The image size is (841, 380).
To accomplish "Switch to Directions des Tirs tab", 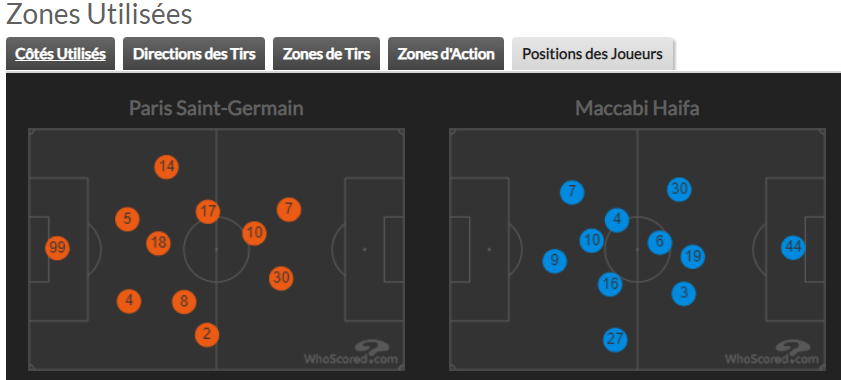I will click(194, 54).
